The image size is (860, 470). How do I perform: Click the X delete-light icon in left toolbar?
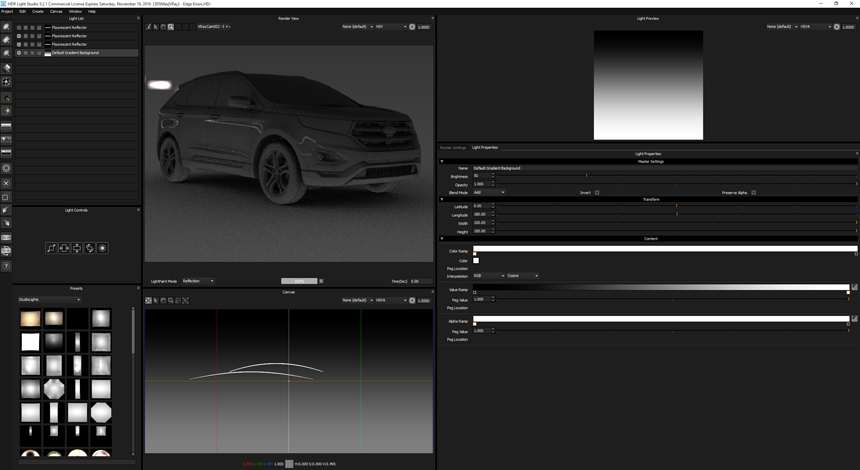[6, 183]
